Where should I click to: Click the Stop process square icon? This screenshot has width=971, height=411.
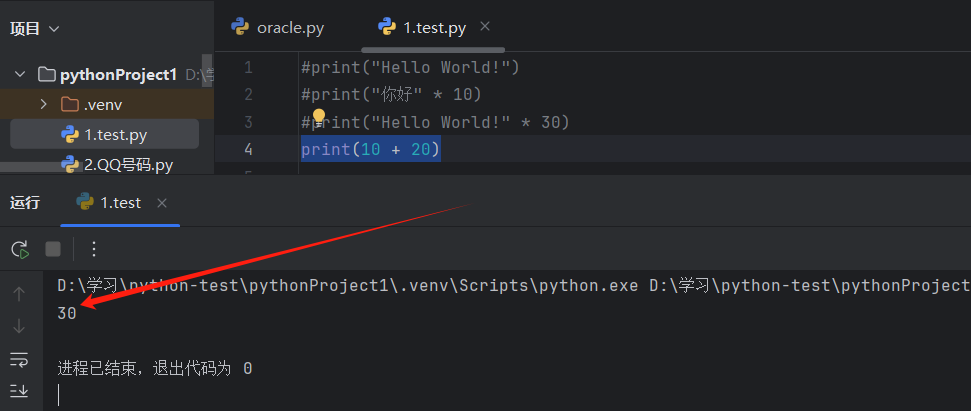53,249
